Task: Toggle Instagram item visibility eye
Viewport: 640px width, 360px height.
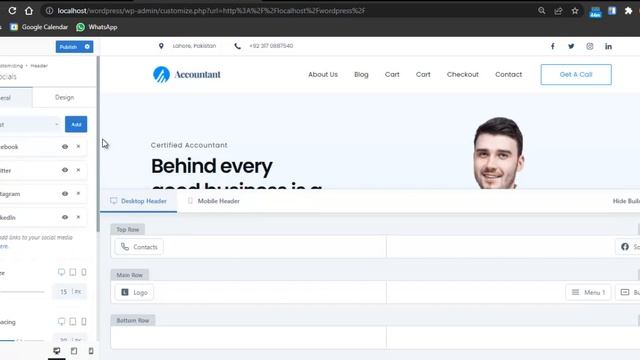Action: click(x=65, y=193)
